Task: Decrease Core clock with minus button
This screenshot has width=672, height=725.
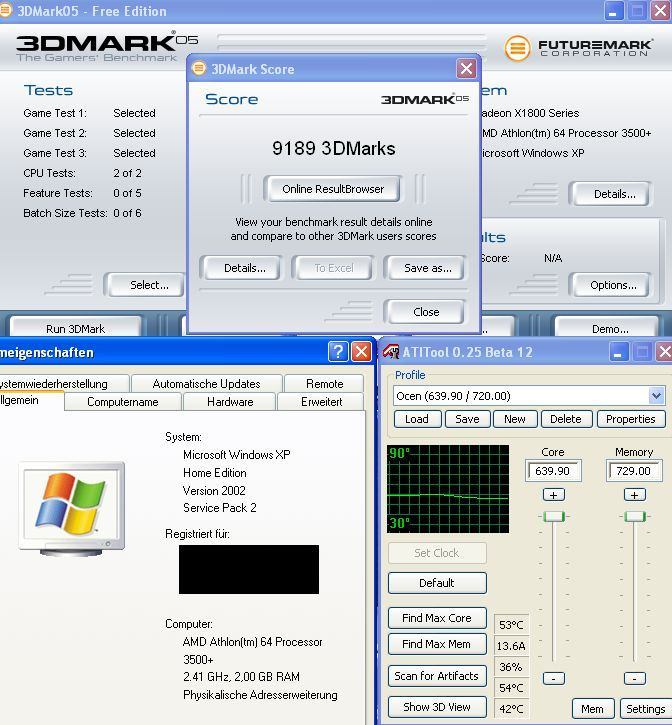Action: (x=553, y=678)
